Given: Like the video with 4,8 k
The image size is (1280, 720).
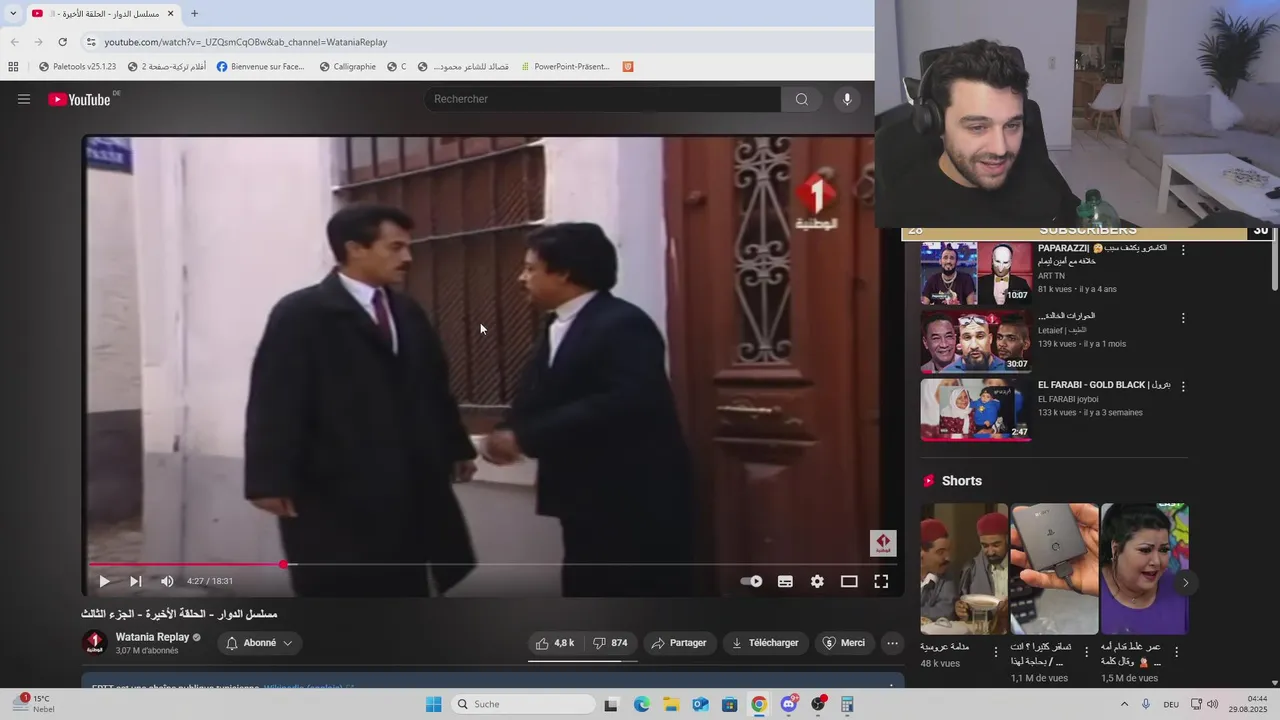Looking at the screenshot, I should click(x=555, y=643).
